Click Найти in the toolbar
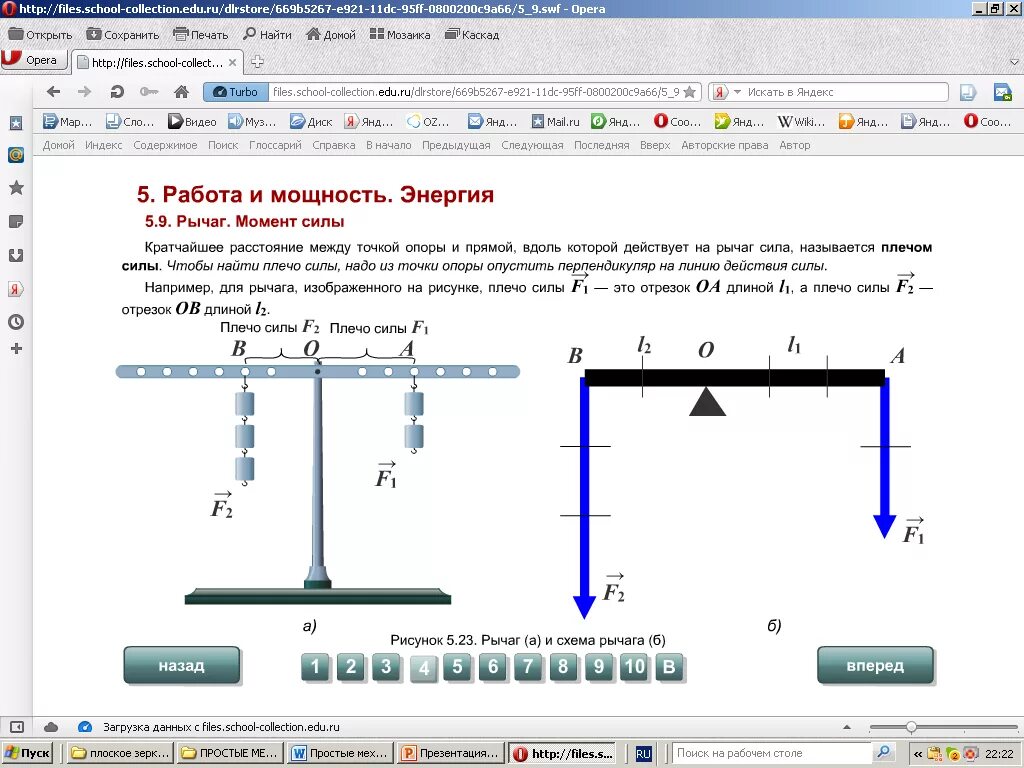Screen dimensions: 1024x768 (267, 35)
